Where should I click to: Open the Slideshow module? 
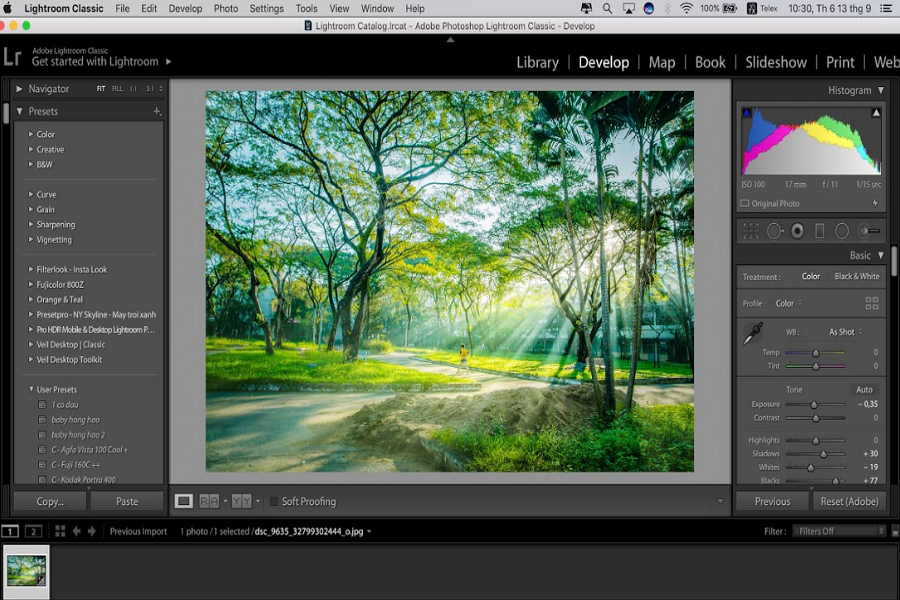pyautogui.click(x=776, y=62)
